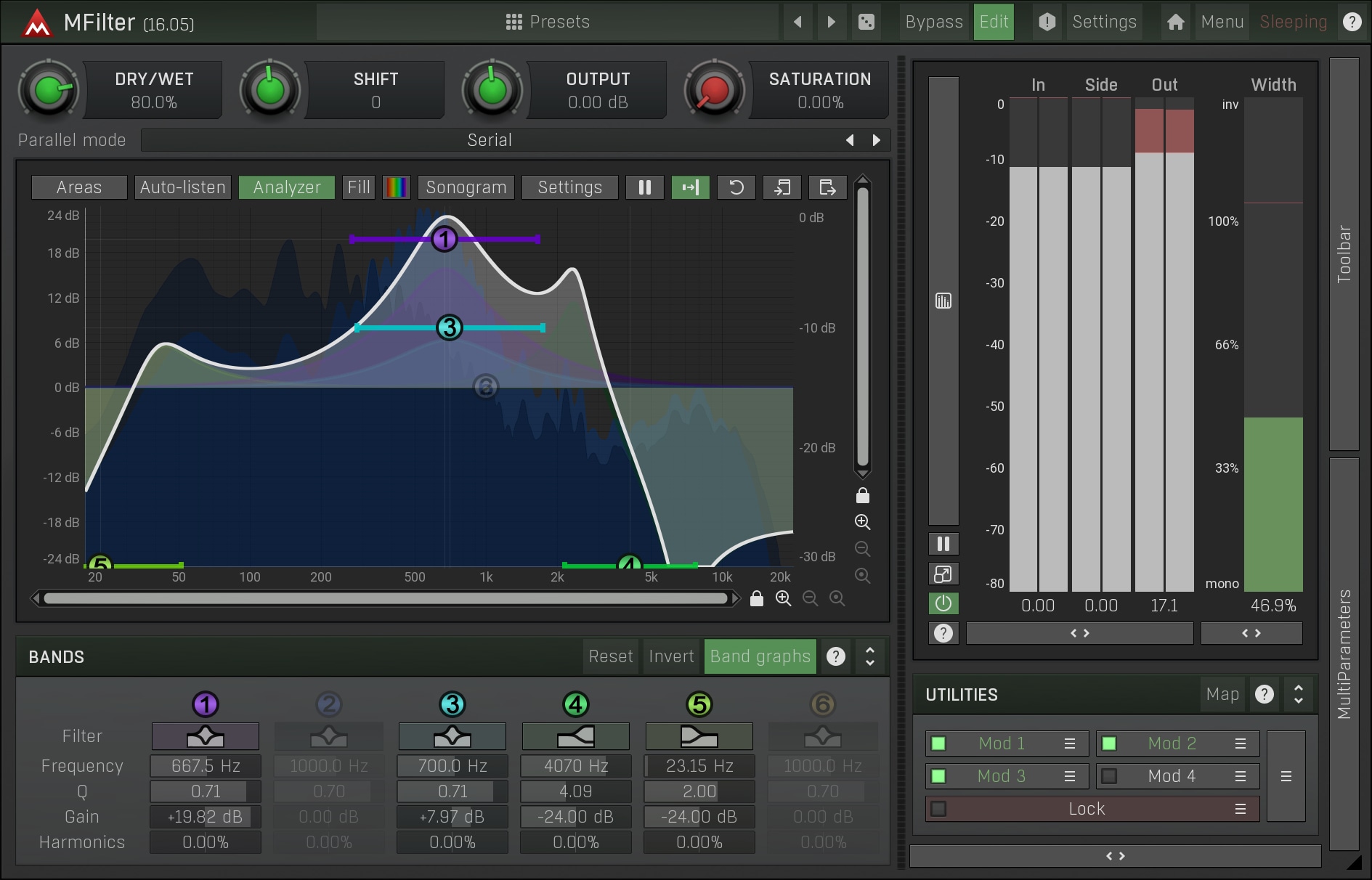Screen dimensions: 1372x880
Task: Click the vertical zoom lock icon
Action: tap(863, 496)
